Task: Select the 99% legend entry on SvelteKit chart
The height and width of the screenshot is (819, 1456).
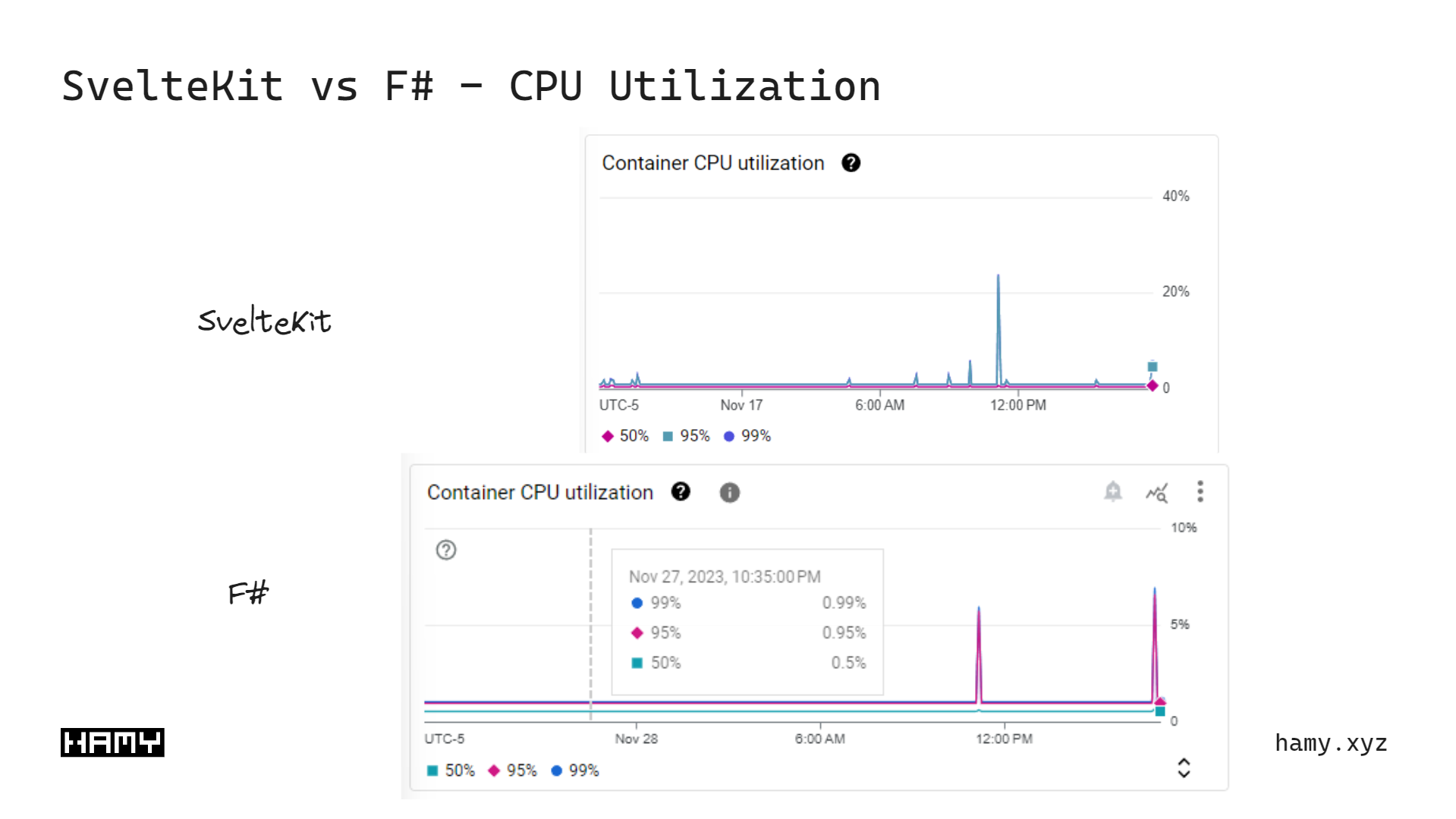Action: [x=747, y=435]
